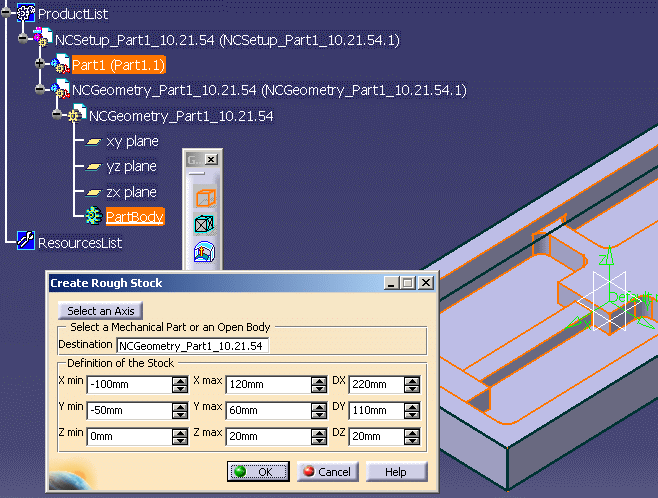This screenshot has height=498, width=658.
Task: Click the PartBody gear icon in tree
Action: [x=94, y=216]
